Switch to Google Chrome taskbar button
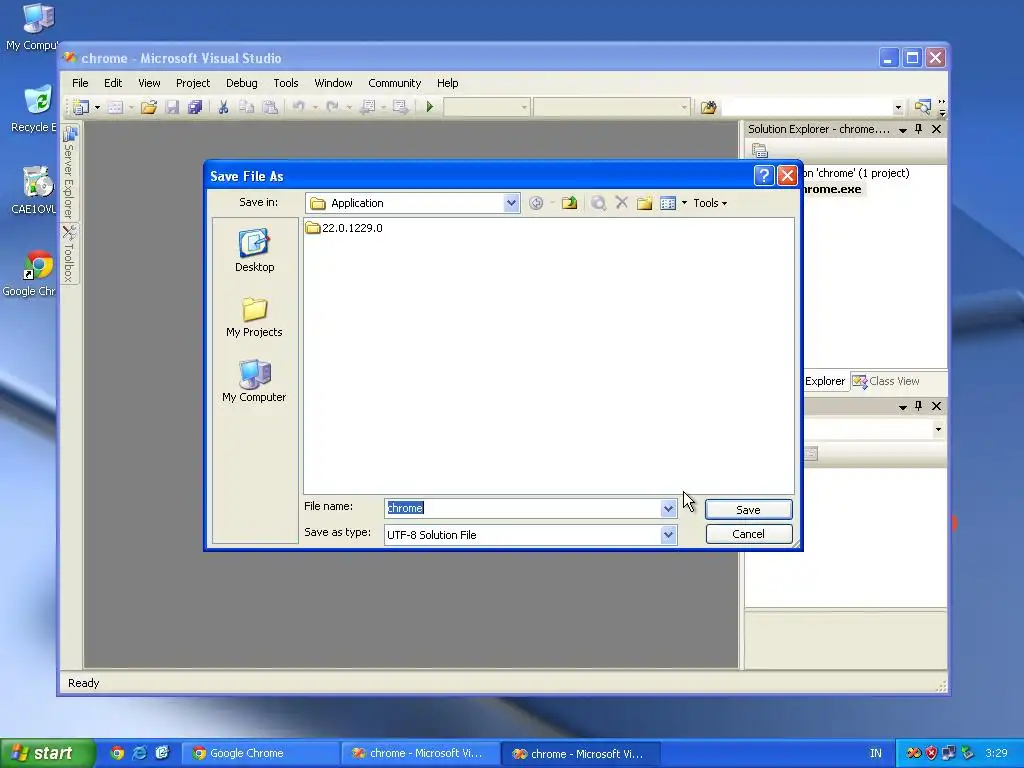1024x768 pixels. [260, 753]
